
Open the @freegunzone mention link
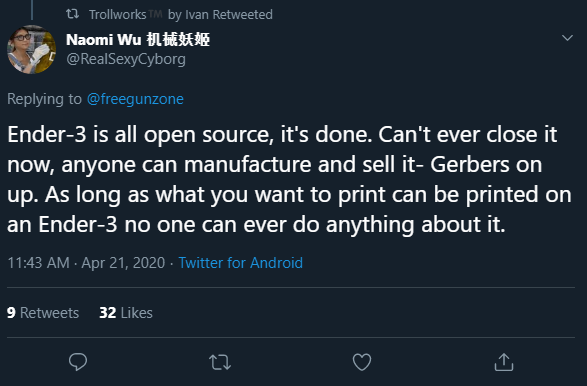135,99
